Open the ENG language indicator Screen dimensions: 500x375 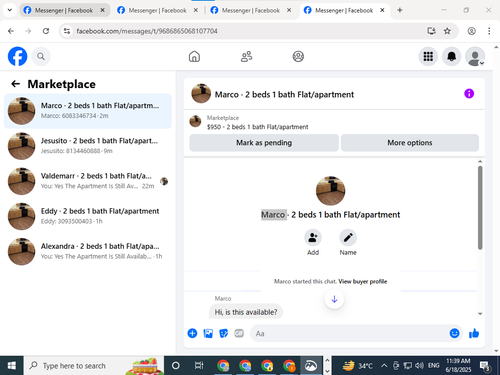(x=433, y=366)
